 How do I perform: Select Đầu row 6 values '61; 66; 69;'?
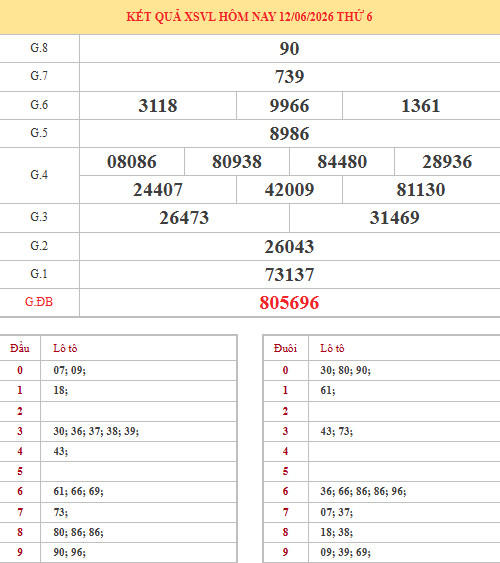[78, 491]
